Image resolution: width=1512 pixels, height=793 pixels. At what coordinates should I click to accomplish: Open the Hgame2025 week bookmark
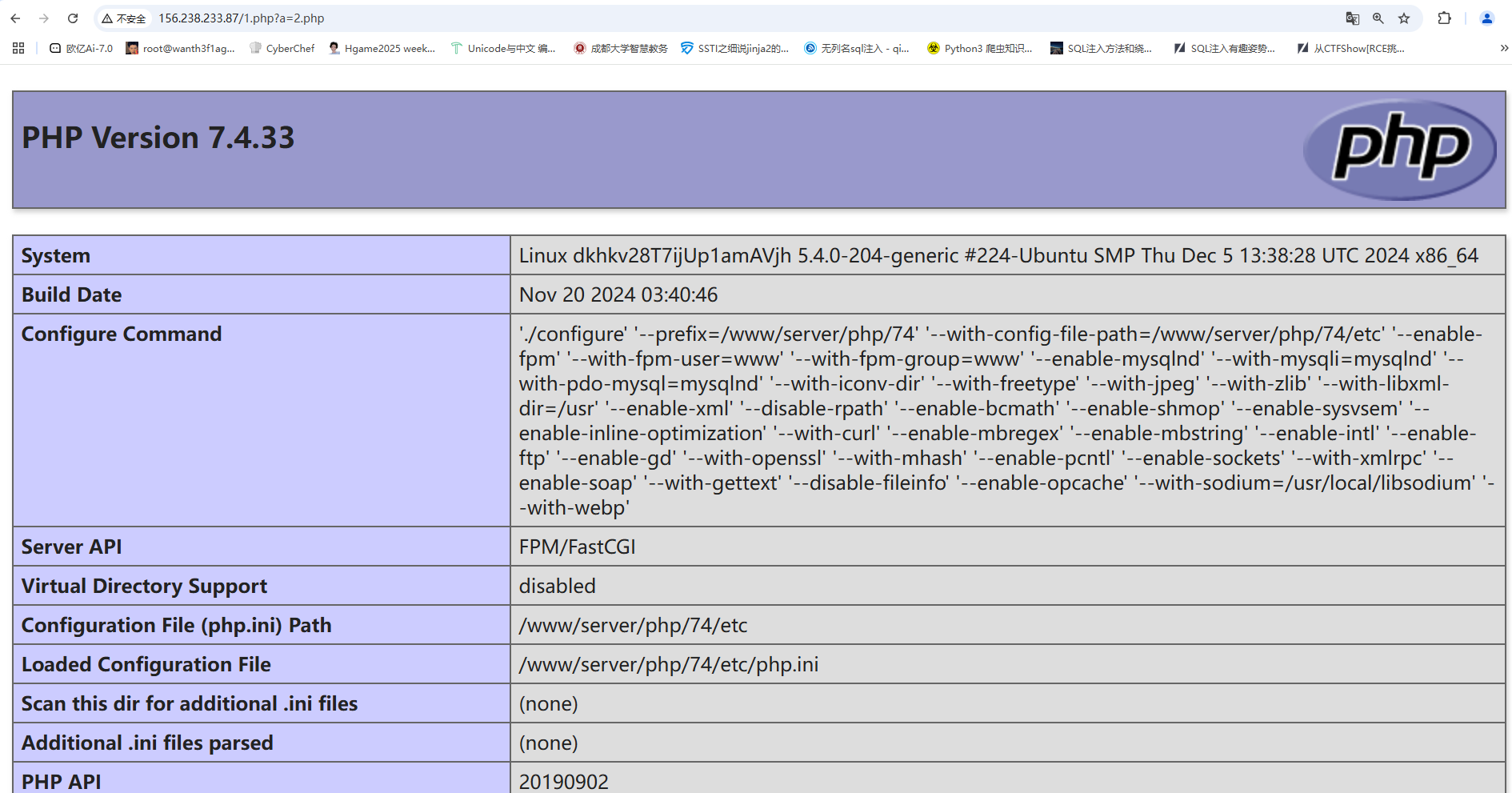click(x=382, y=48)
